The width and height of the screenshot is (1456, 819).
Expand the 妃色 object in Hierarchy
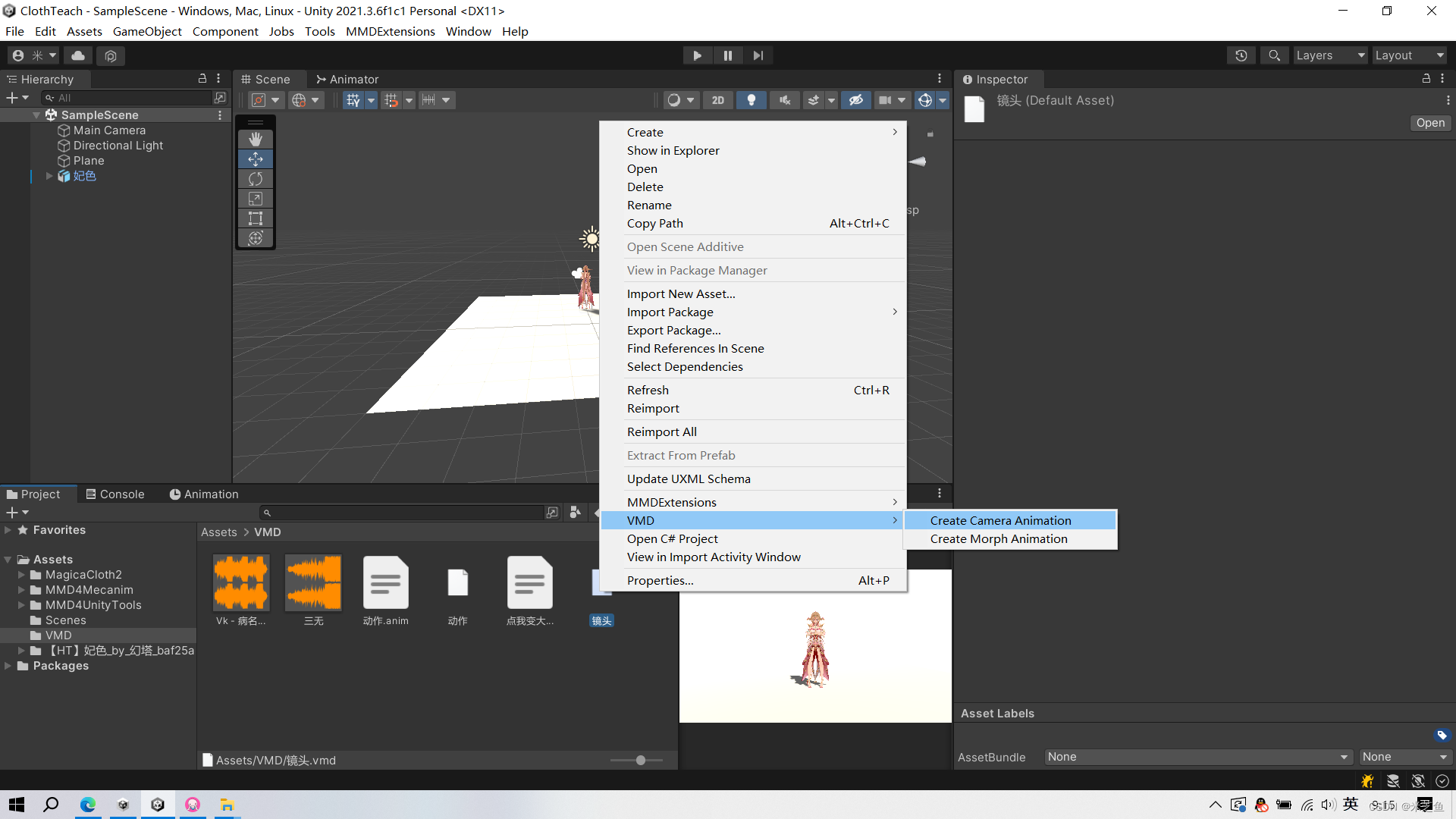click(x=49, y=176)
